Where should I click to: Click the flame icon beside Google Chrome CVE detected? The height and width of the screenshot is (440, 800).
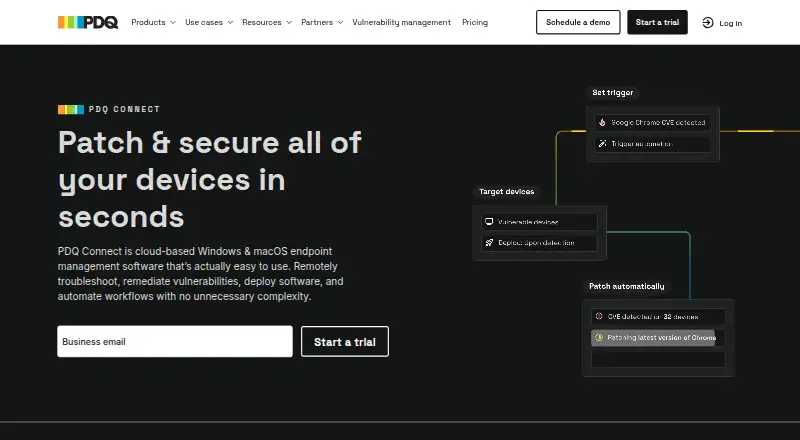point(602,123)
